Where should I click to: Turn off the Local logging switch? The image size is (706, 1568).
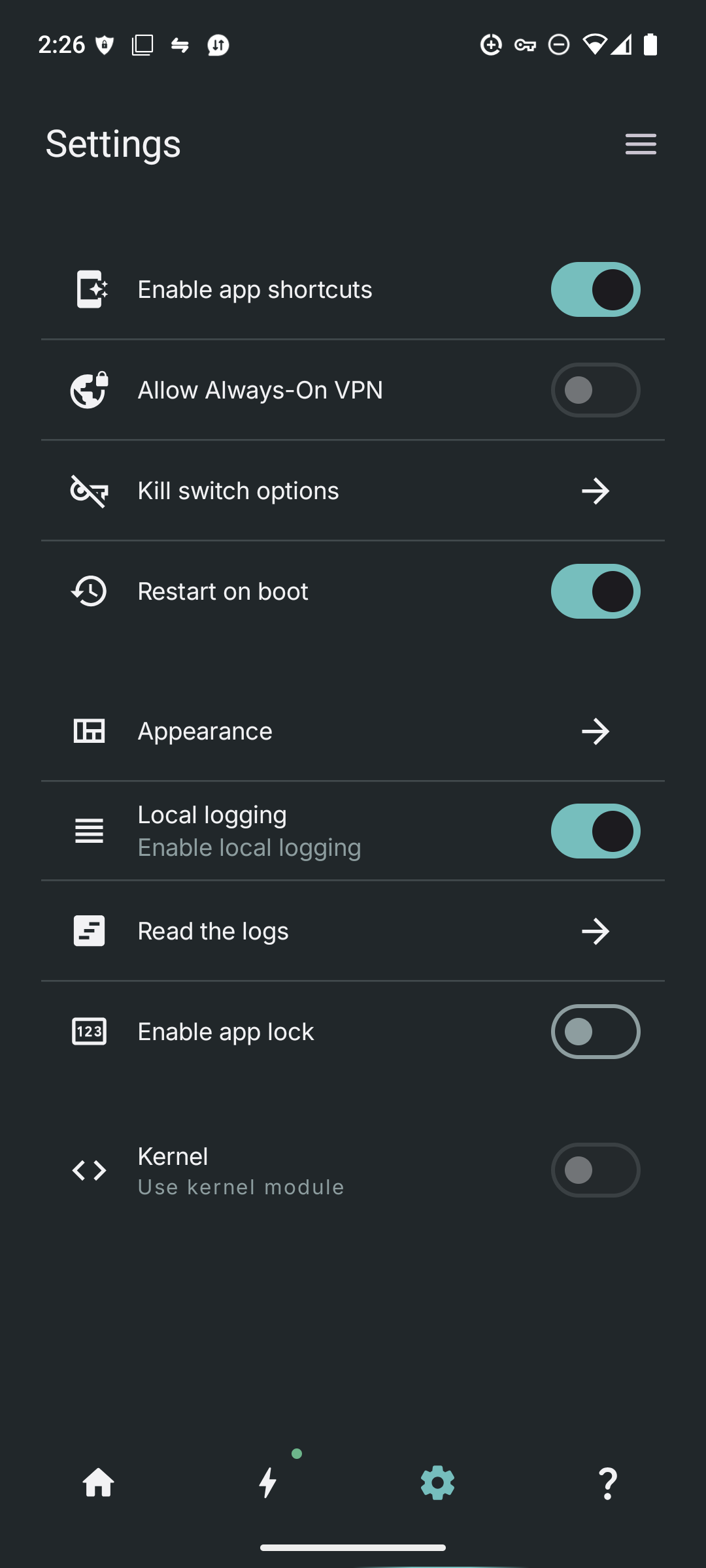coord(595,831)
